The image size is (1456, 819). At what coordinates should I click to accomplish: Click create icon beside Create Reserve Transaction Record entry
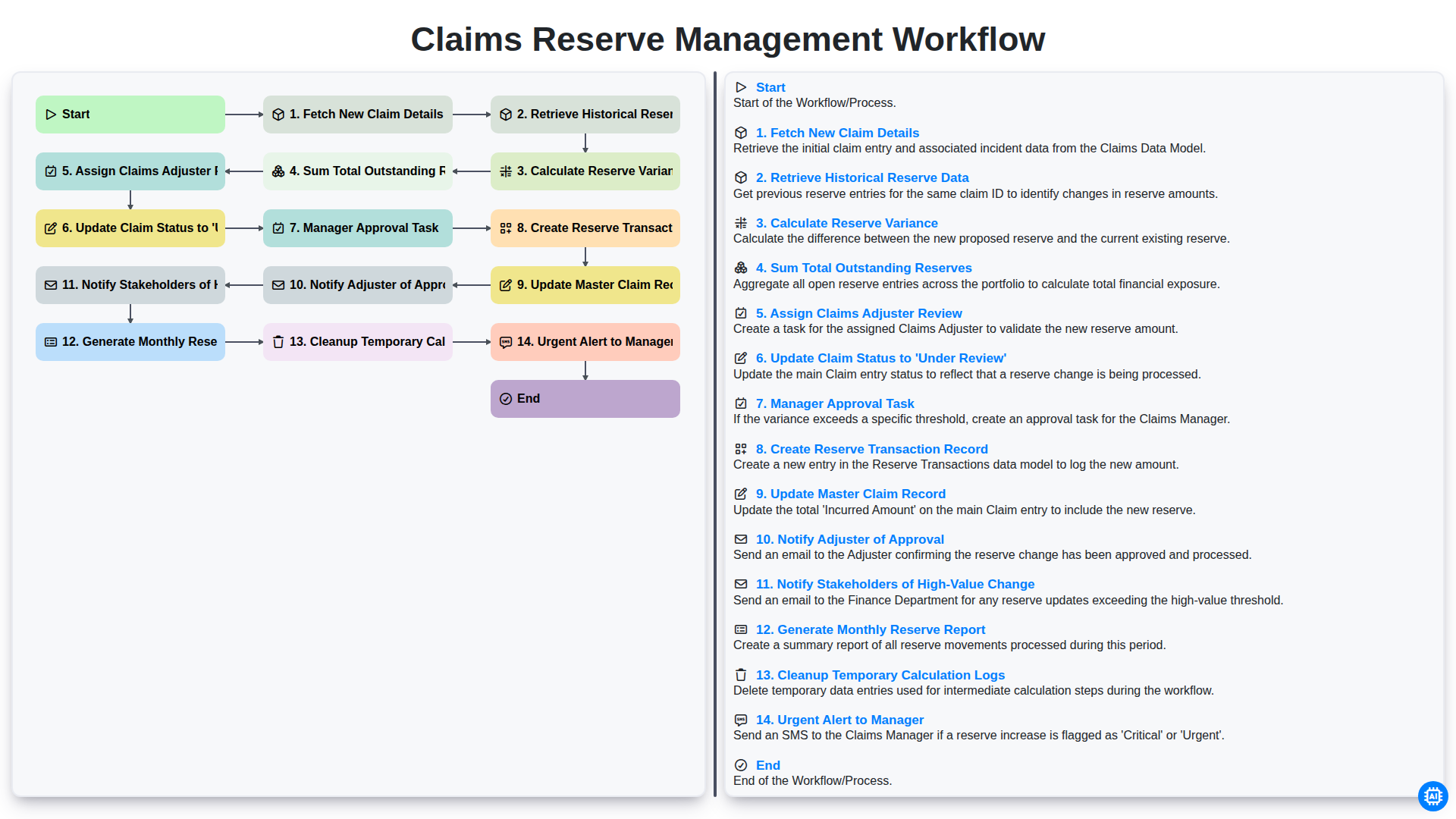(741, 449)
